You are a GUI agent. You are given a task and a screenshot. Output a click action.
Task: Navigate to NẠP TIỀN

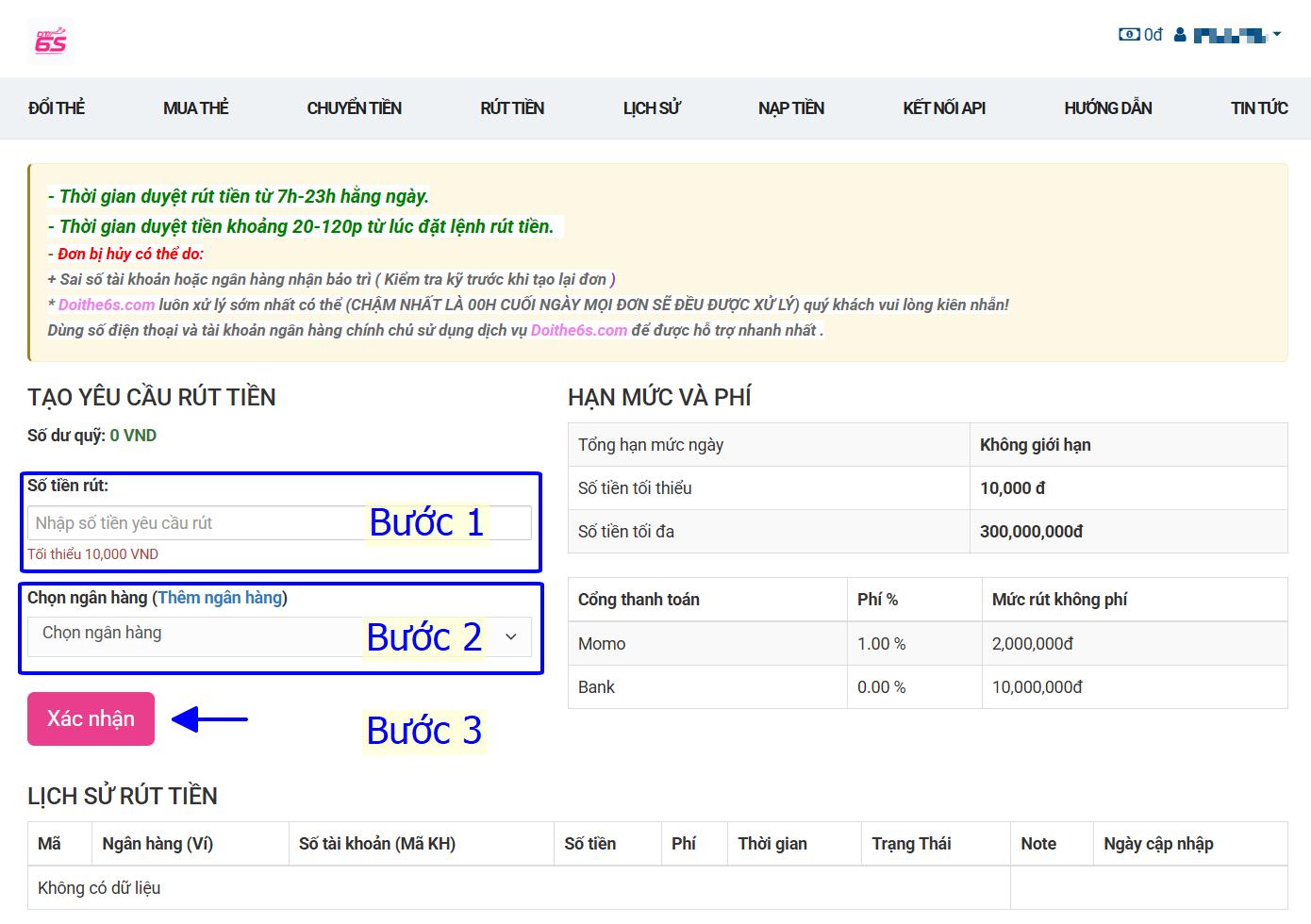(x=790, y=108)
